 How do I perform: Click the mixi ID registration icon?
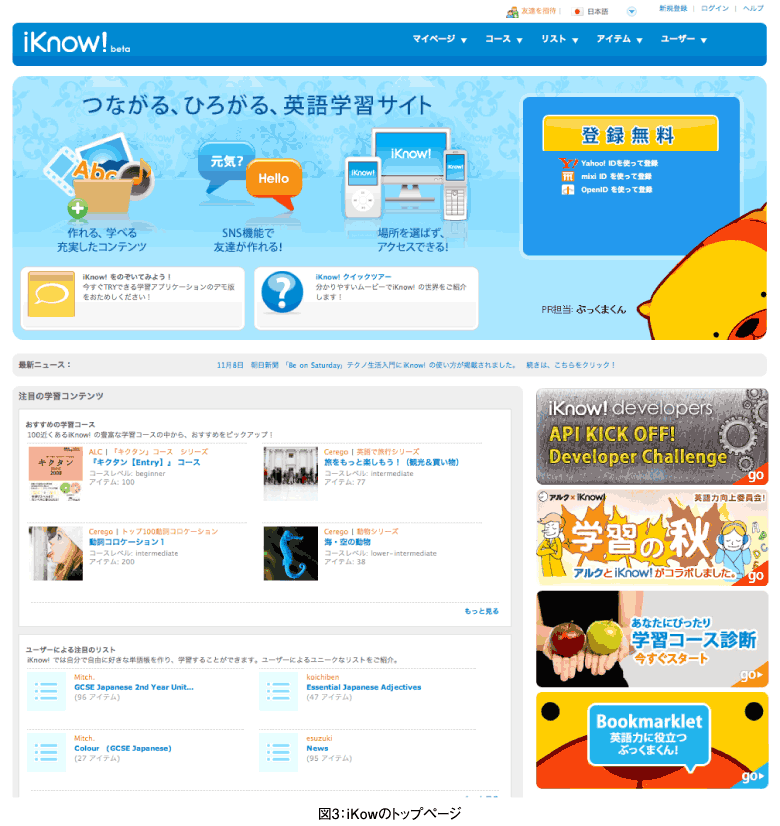[x=567, y=176]
